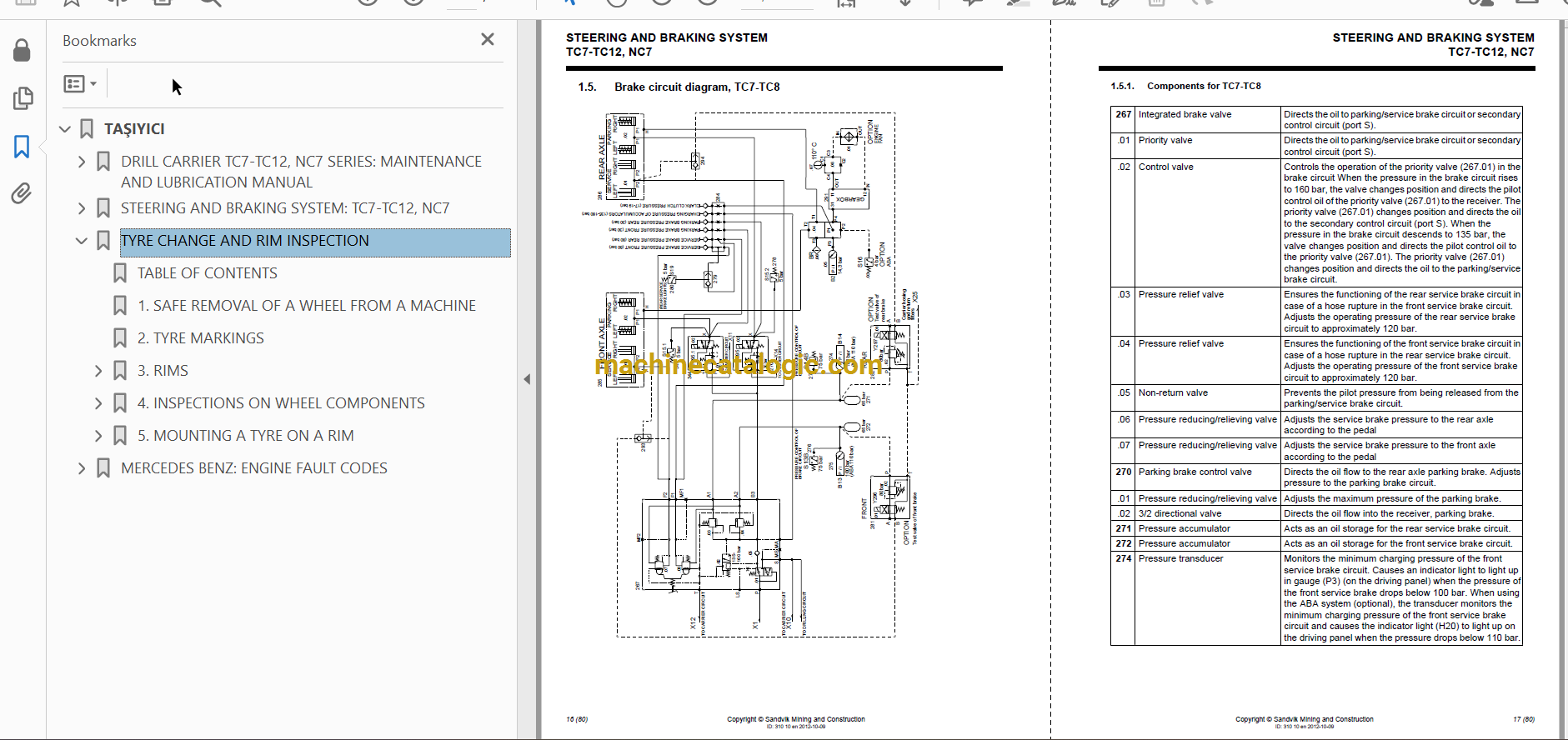1568x740 pixels.
Task: Expand the 3. RIMS bookmark
Action: point(98,371)
